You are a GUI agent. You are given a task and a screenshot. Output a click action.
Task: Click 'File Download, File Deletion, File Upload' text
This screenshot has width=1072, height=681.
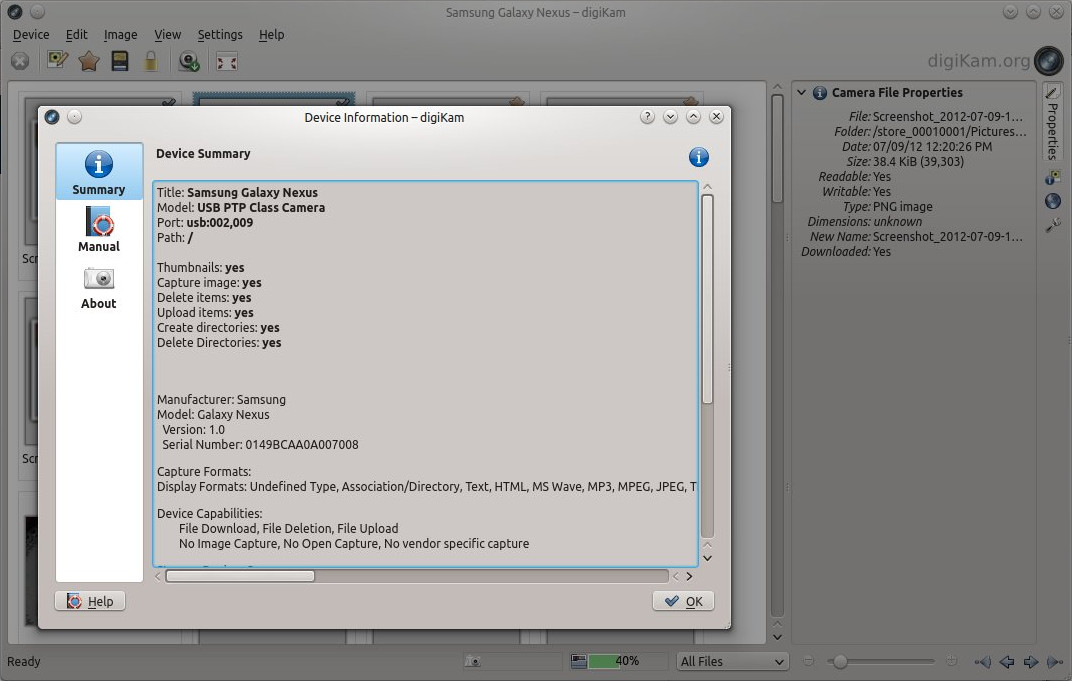tap(289, 529)
